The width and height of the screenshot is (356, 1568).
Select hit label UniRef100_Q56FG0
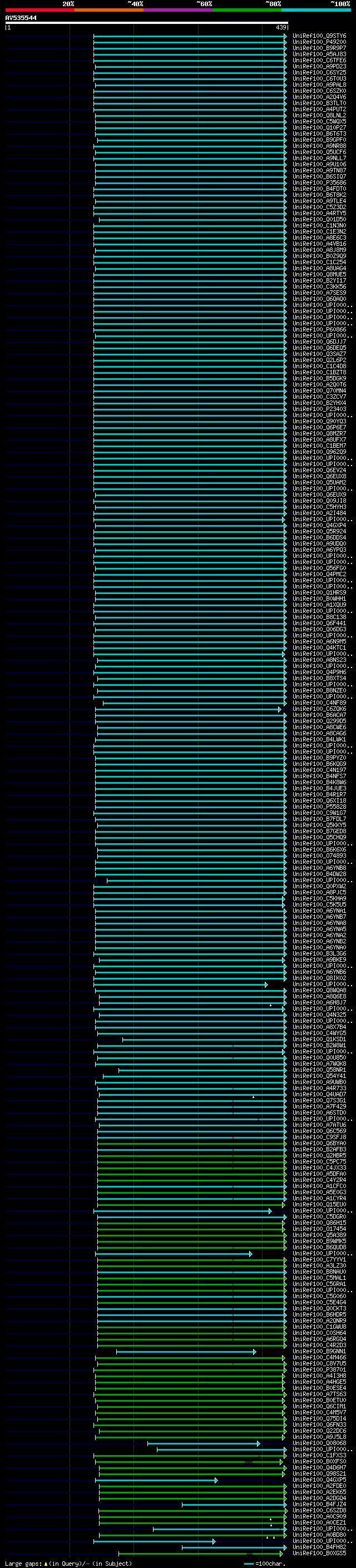(x=319, y=568)
